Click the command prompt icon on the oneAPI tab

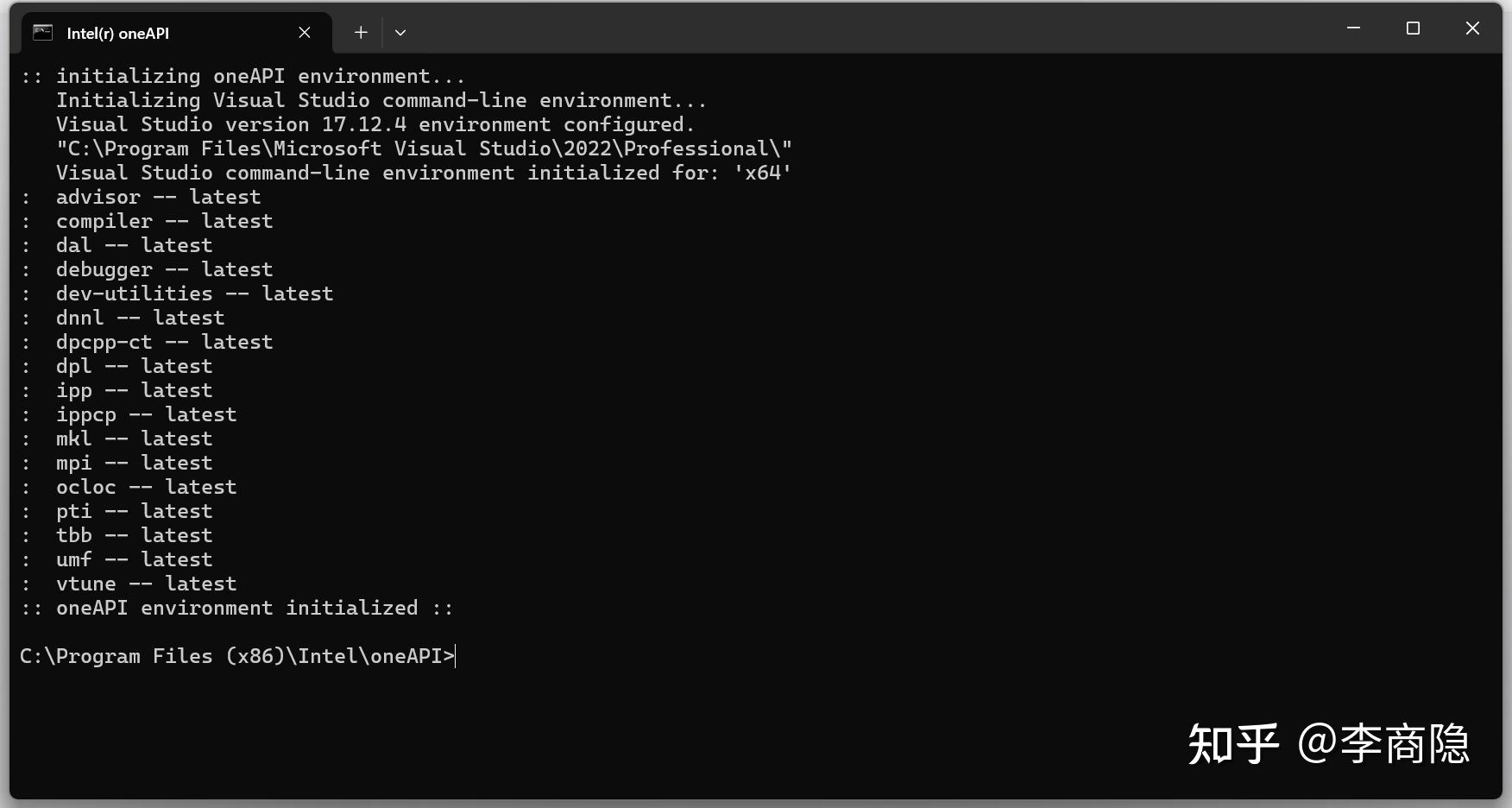(41, 32)
